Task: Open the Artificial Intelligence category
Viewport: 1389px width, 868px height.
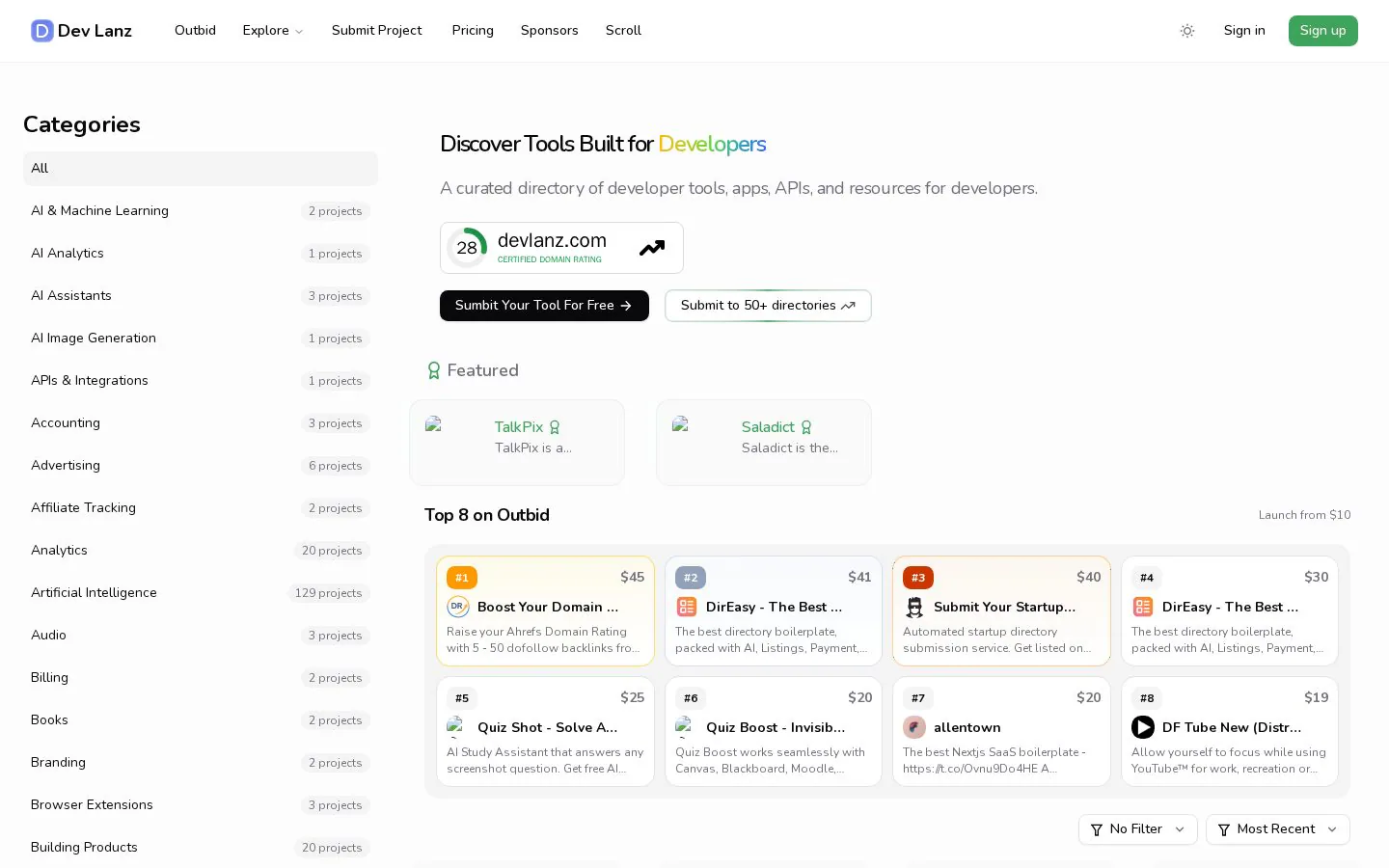Action: tap(201, 593)
